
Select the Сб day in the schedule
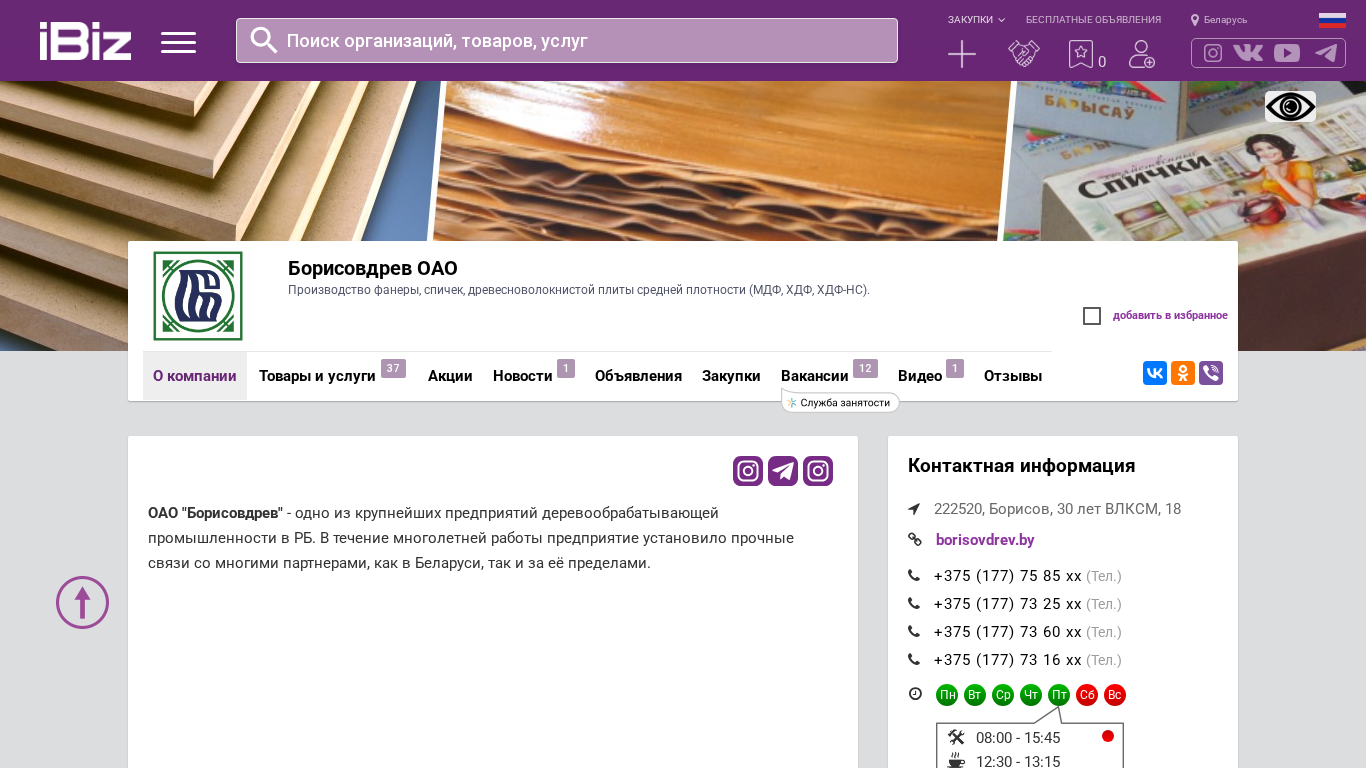pos(1087,695)
